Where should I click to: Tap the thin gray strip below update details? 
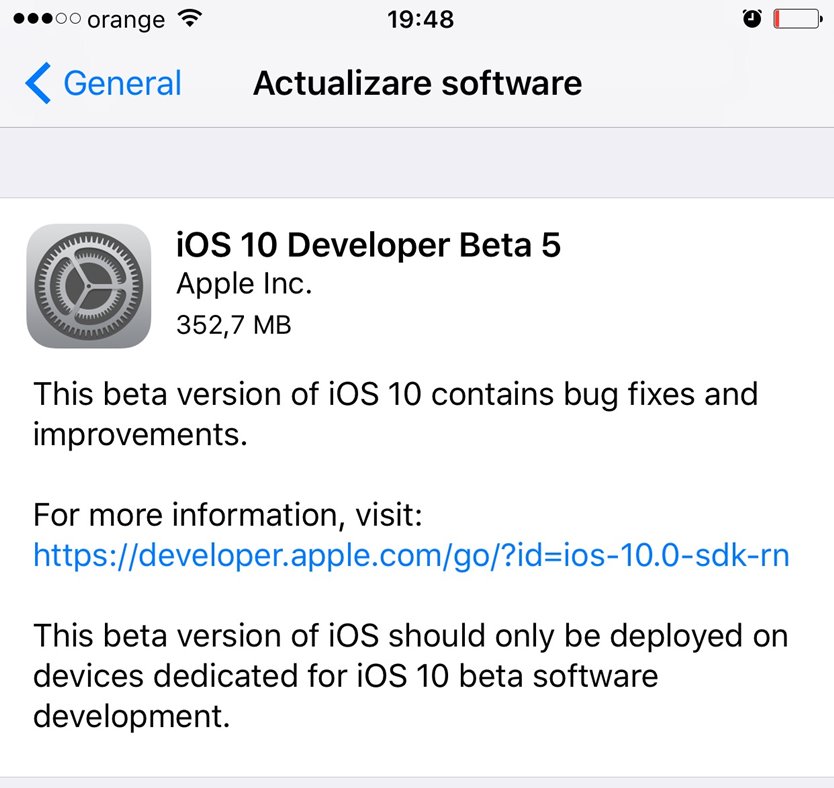pos(417,782)
